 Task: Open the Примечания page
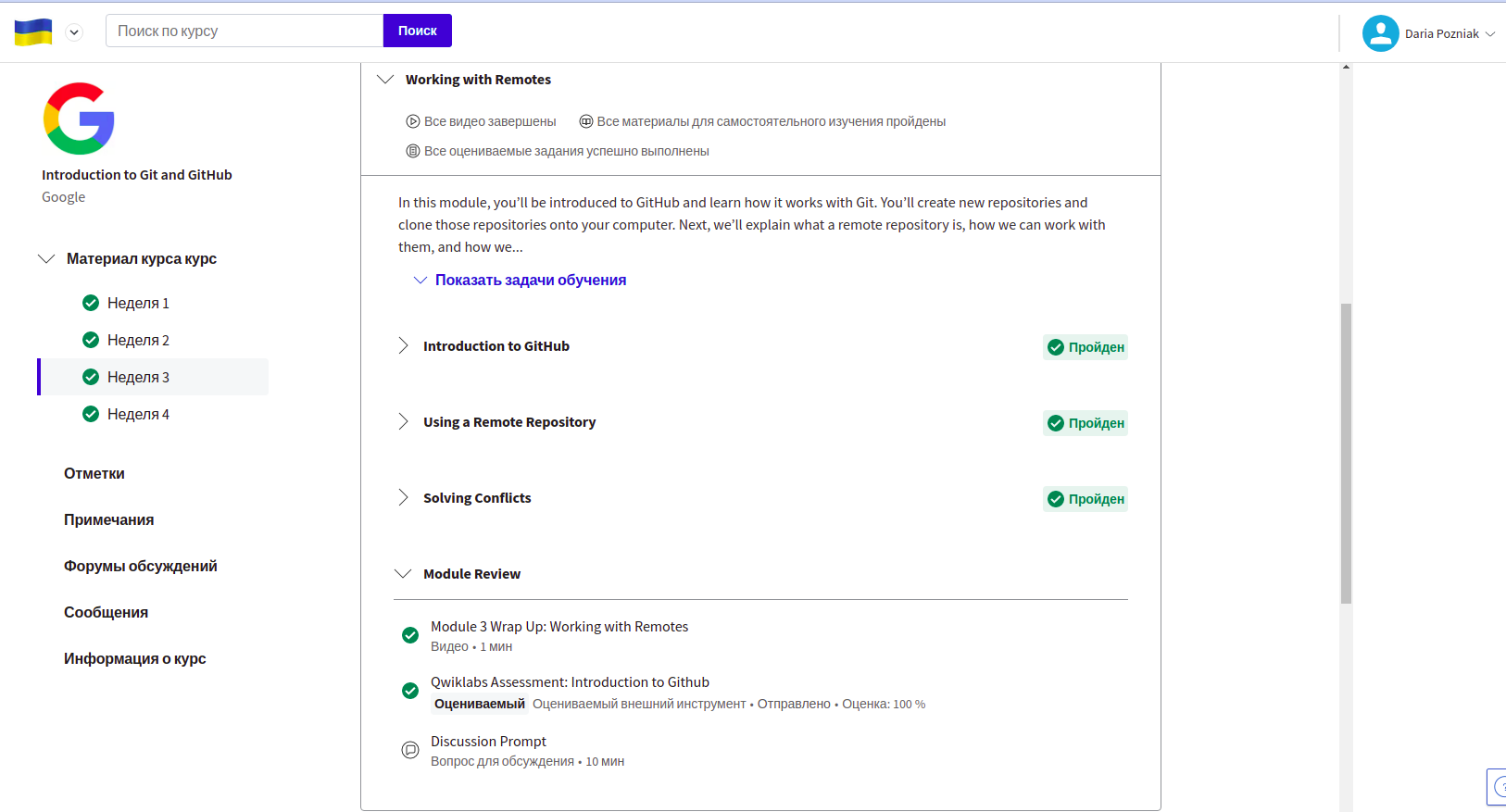click(109, 519)
